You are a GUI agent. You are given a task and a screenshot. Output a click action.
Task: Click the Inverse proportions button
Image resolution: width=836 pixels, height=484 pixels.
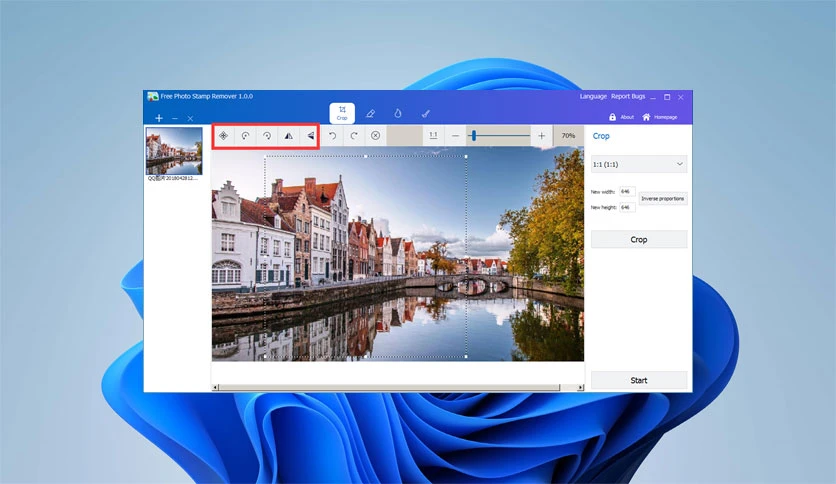[x=663, y=198]
